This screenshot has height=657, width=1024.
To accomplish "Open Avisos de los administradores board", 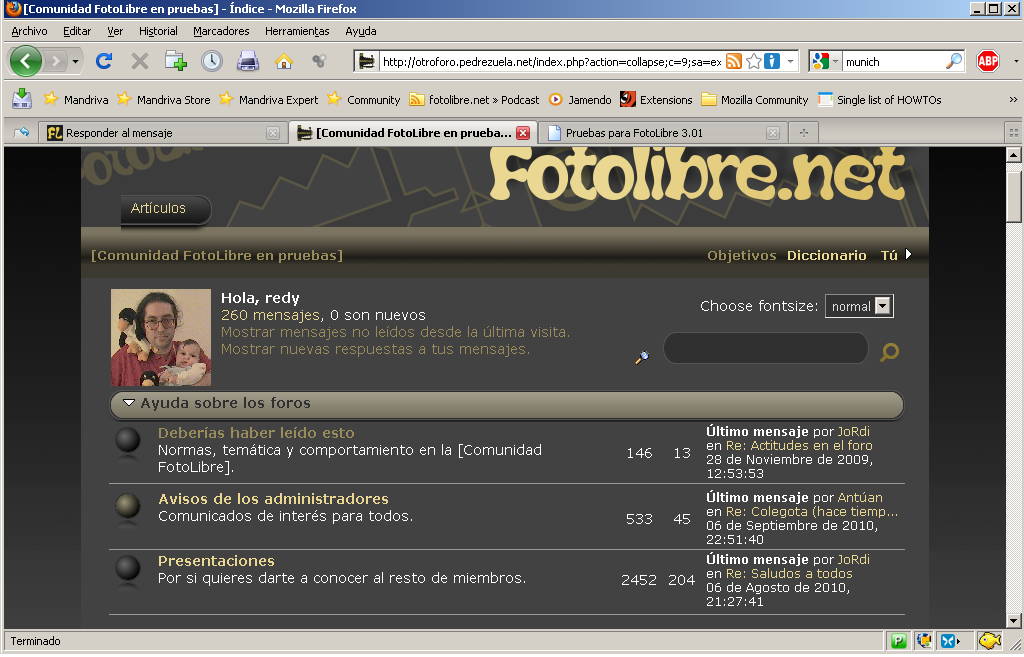I will (273, 499).
